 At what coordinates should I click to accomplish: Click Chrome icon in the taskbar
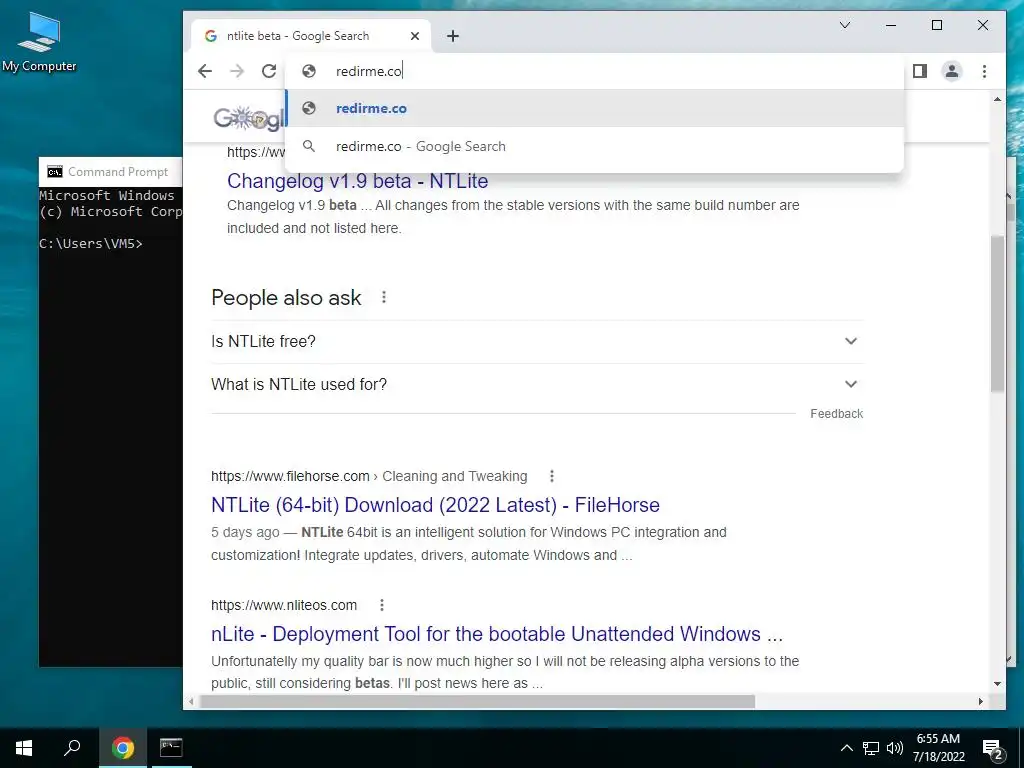point(122,748)
